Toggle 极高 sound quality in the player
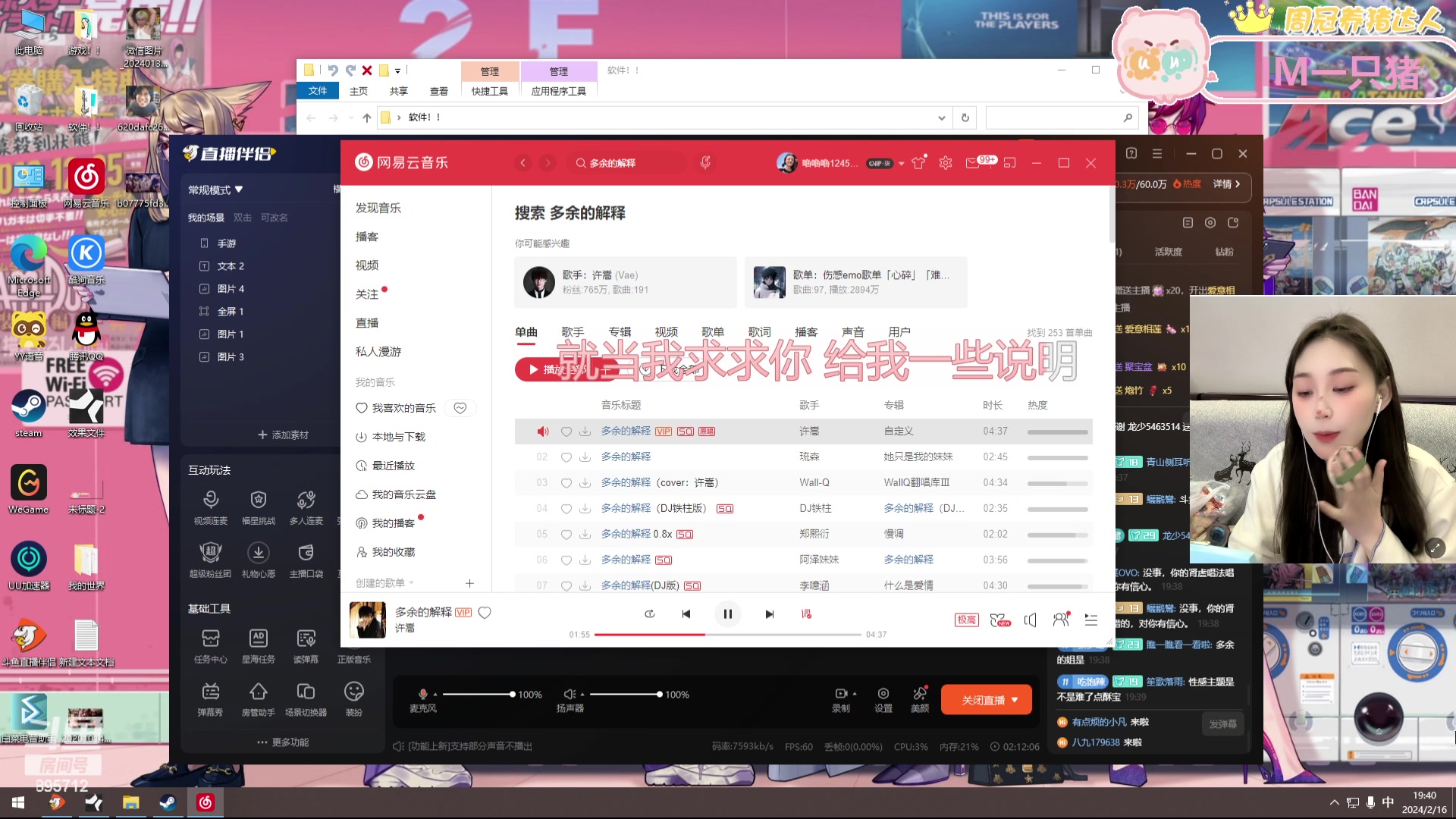The height and width of the screenshot is (819, 1456). click(x=966, y=620)
